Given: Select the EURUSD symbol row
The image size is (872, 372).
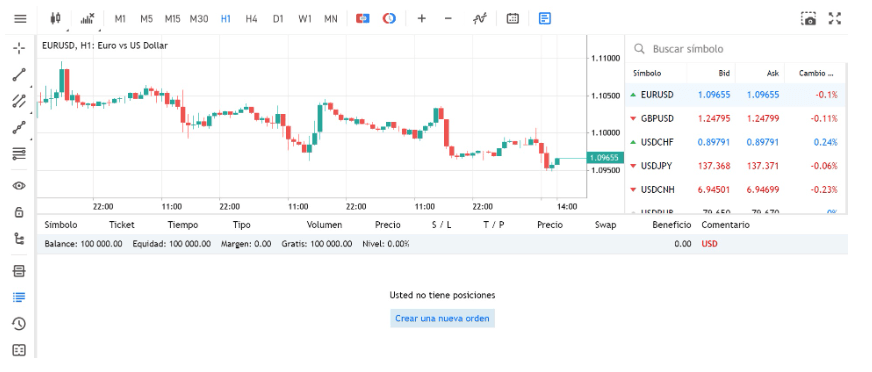Looking at the screenshot, I should (736, 95).
